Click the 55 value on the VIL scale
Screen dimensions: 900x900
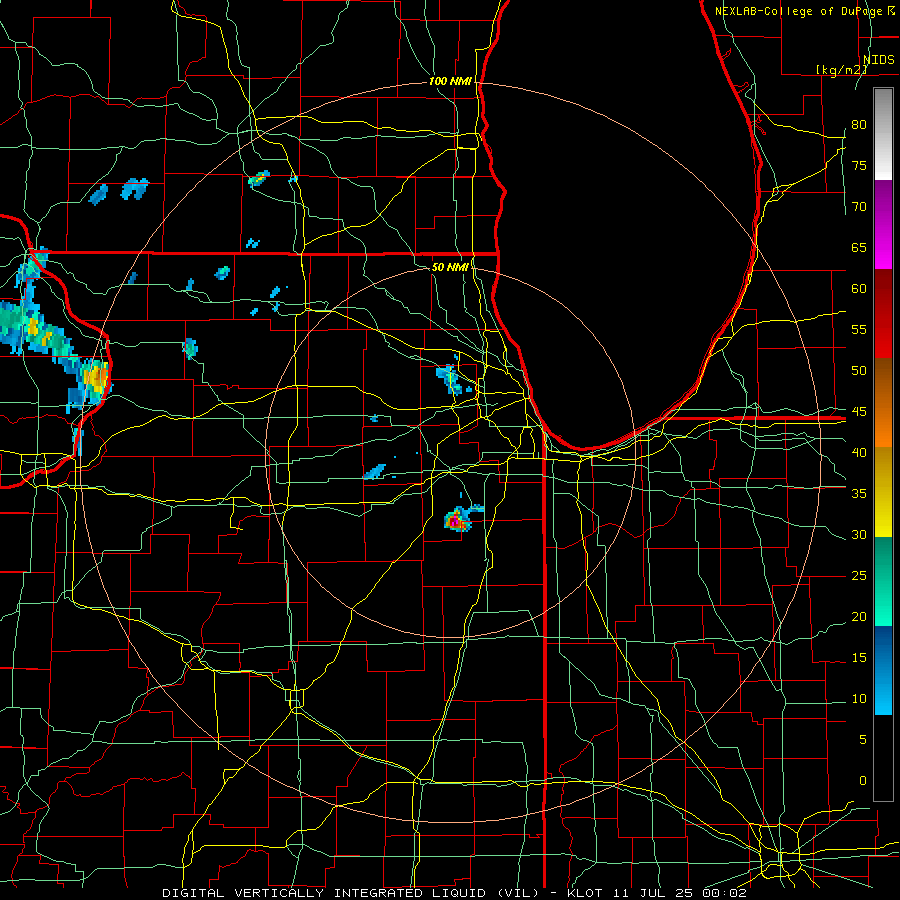coord(859,329)
